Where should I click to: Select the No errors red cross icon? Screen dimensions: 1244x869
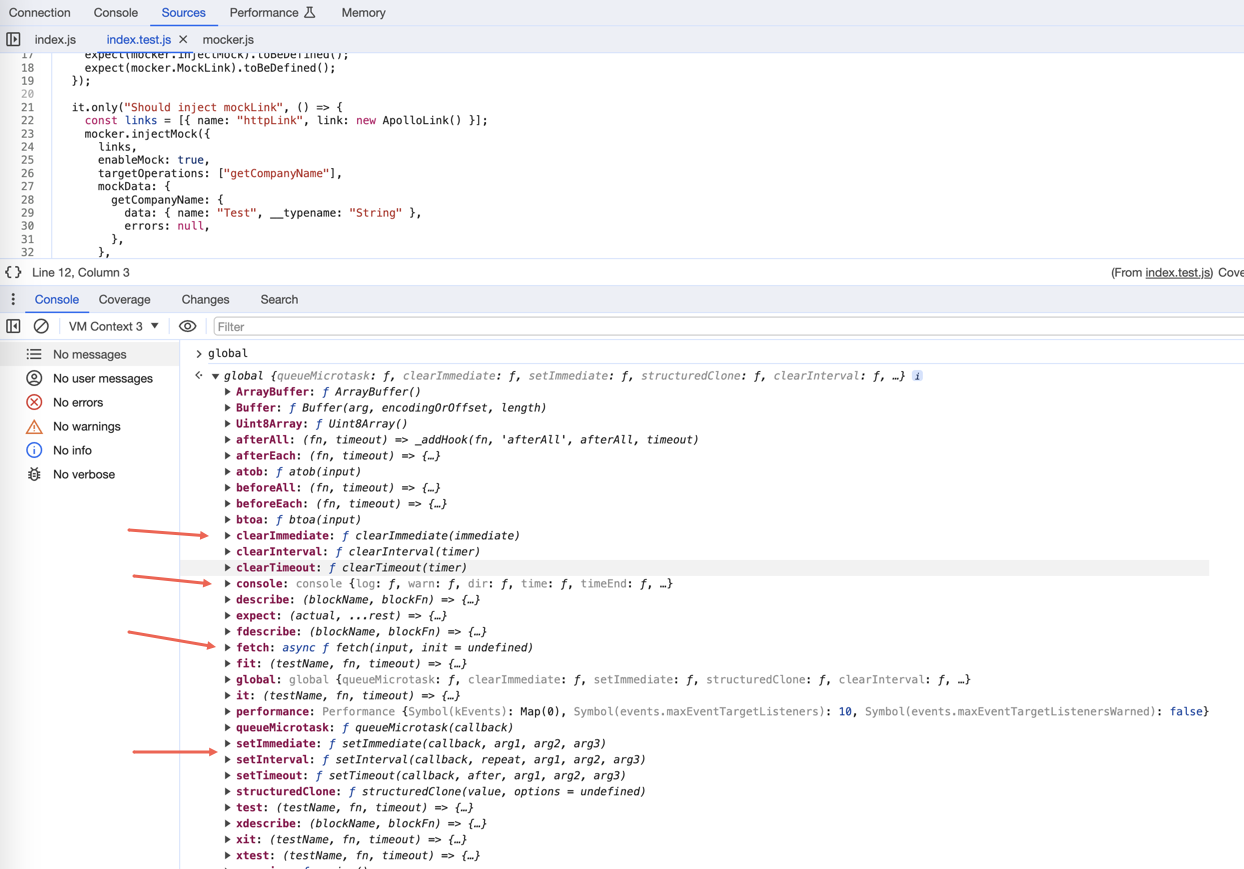[x=34, y=402]
